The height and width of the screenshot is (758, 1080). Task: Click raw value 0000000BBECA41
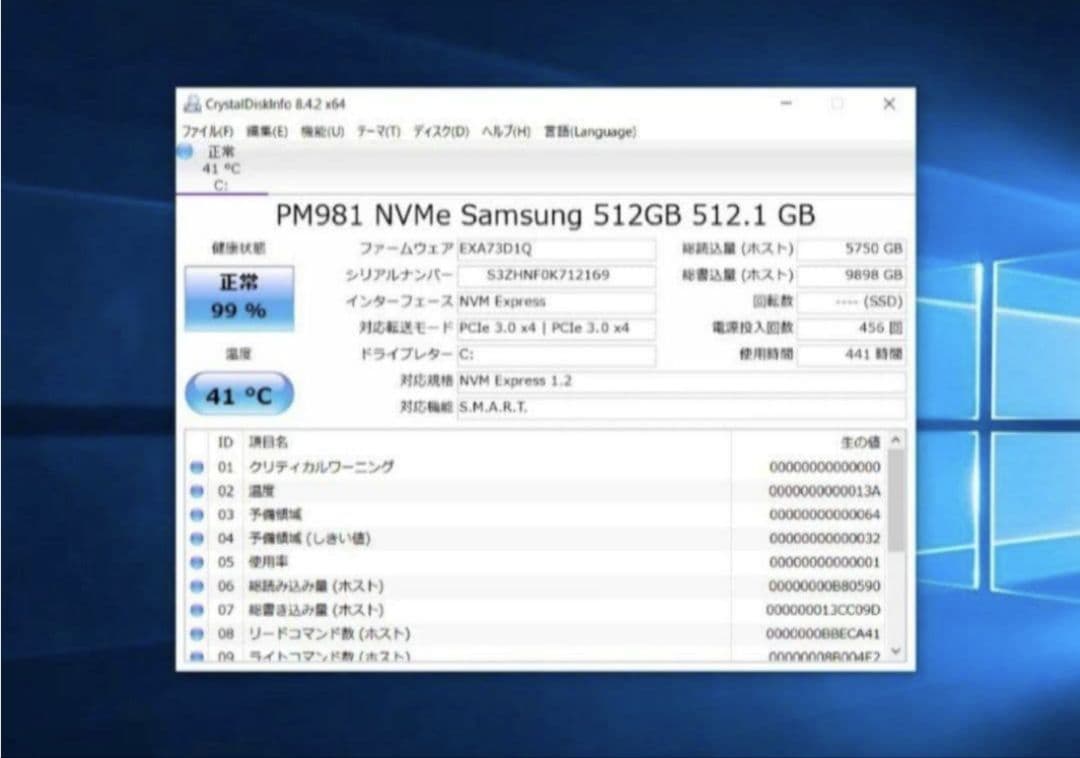pyautogui.click(x=823, y=633)
